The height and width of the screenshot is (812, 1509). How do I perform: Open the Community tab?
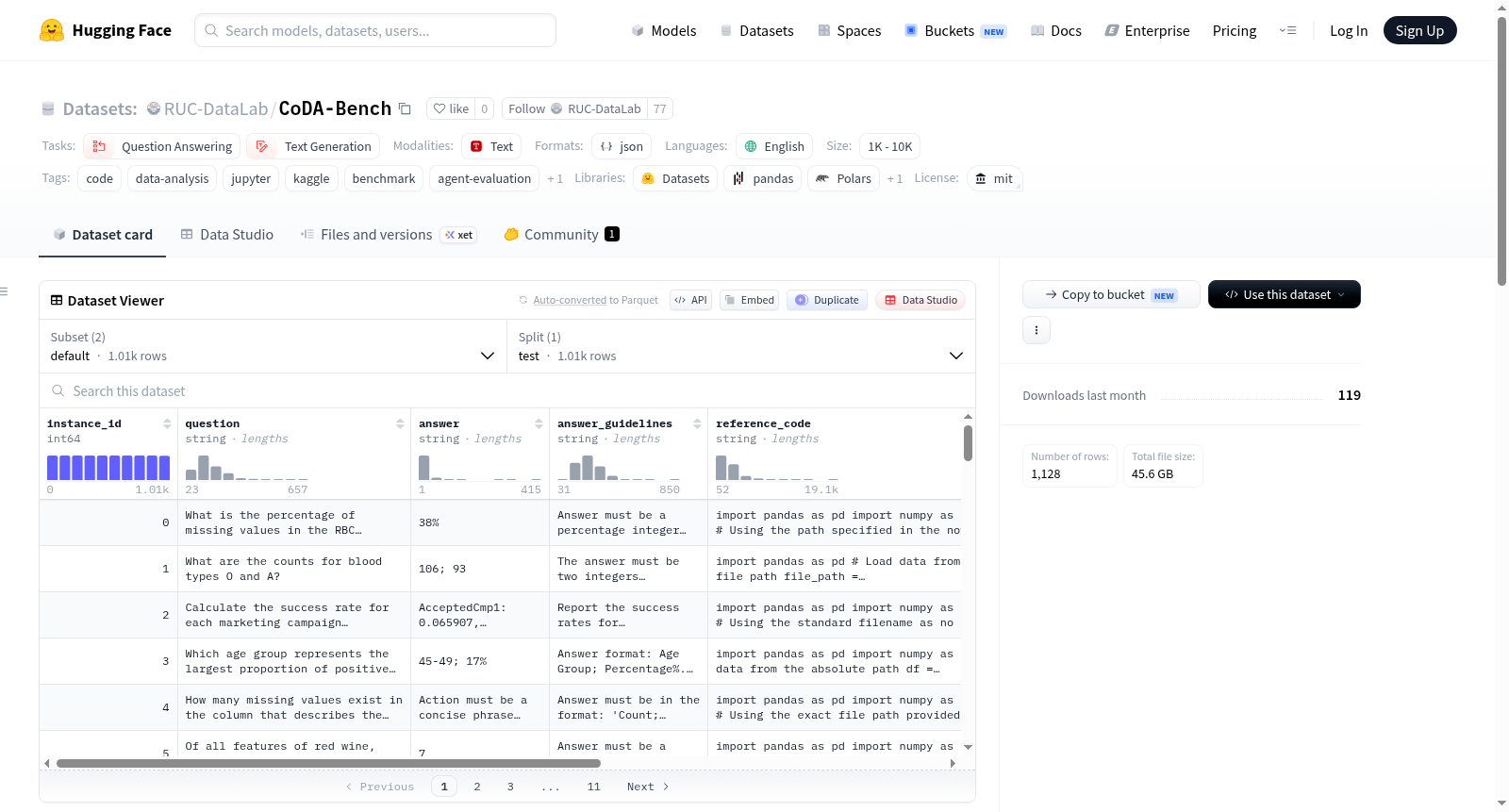click(x=561, y=235)
